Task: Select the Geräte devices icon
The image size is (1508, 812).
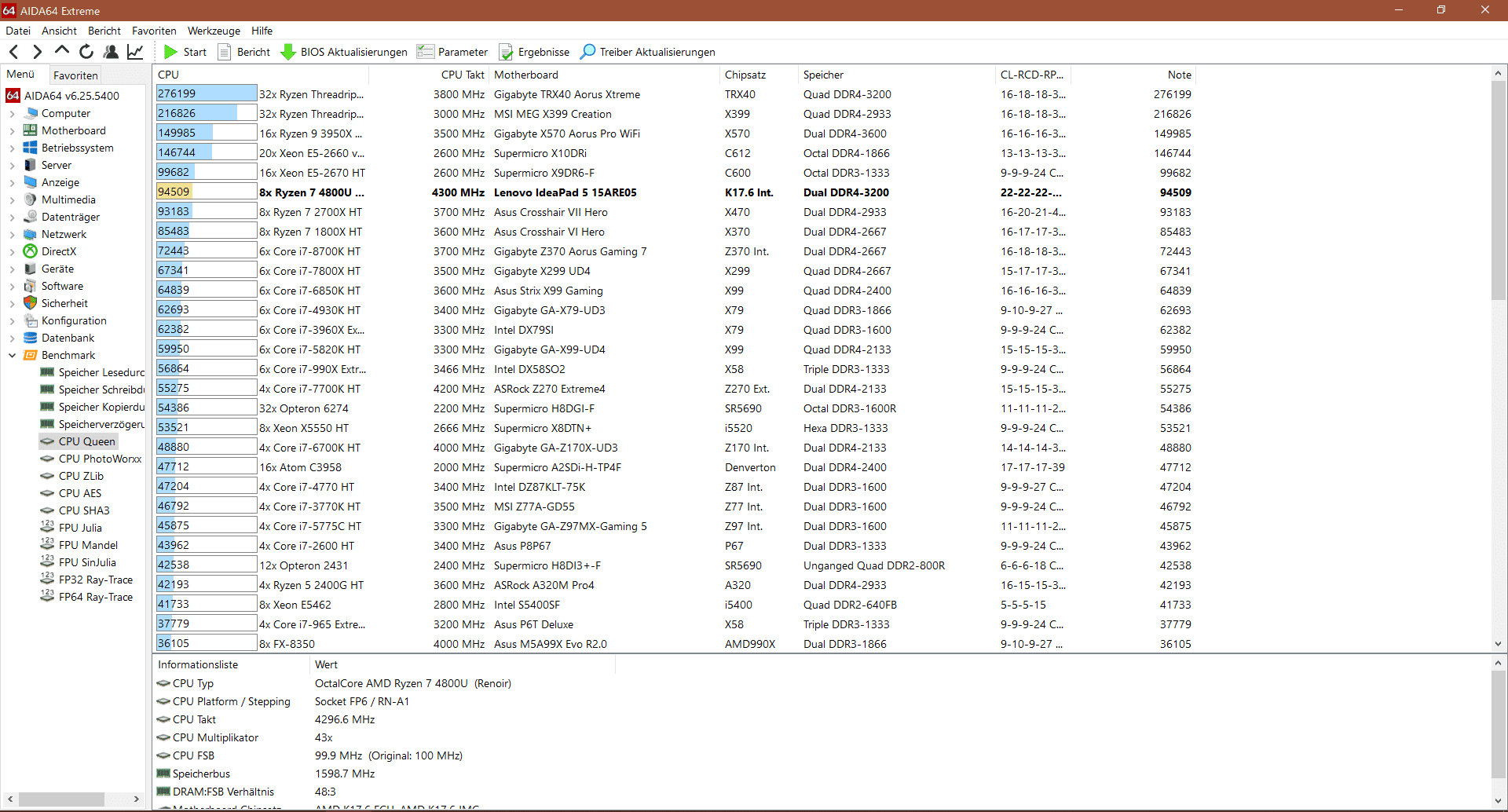Action: (31, 269)
